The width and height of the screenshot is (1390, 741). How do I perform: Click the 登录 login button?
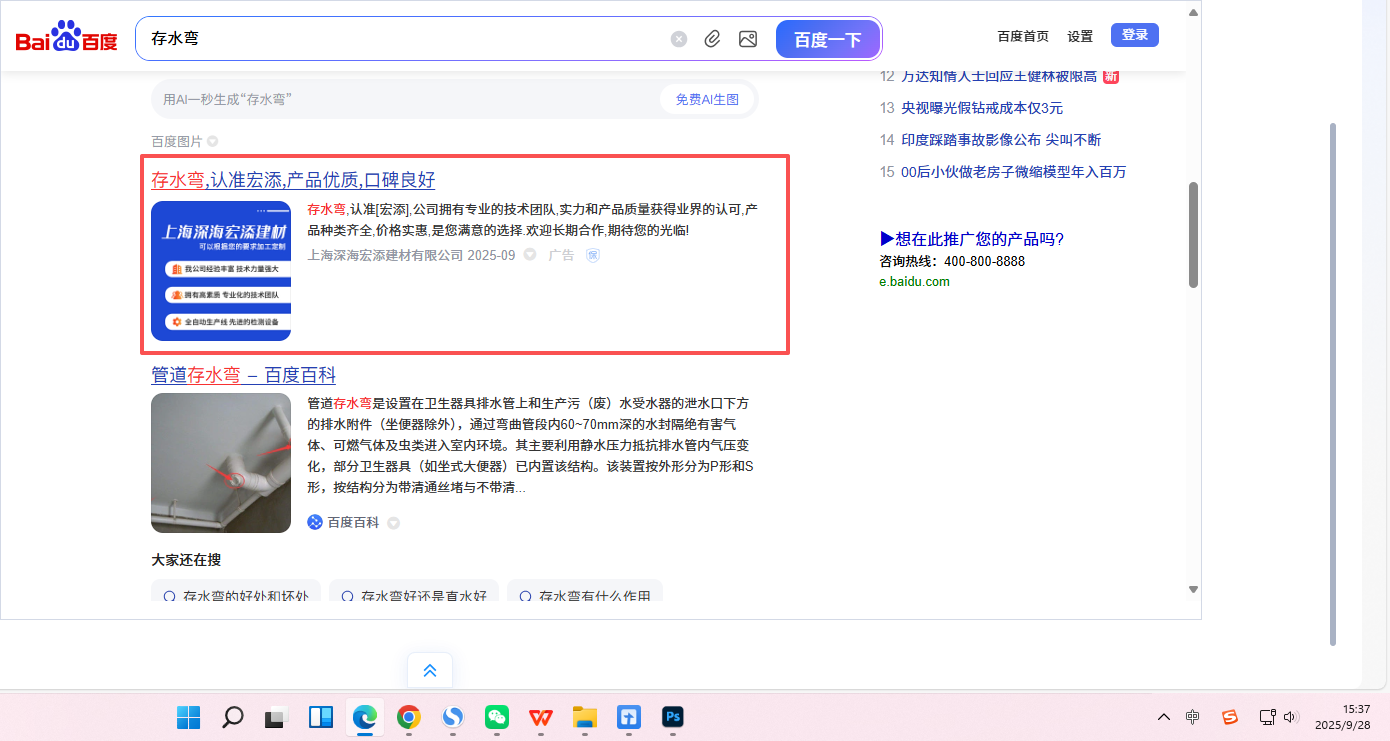(1134, 35)
